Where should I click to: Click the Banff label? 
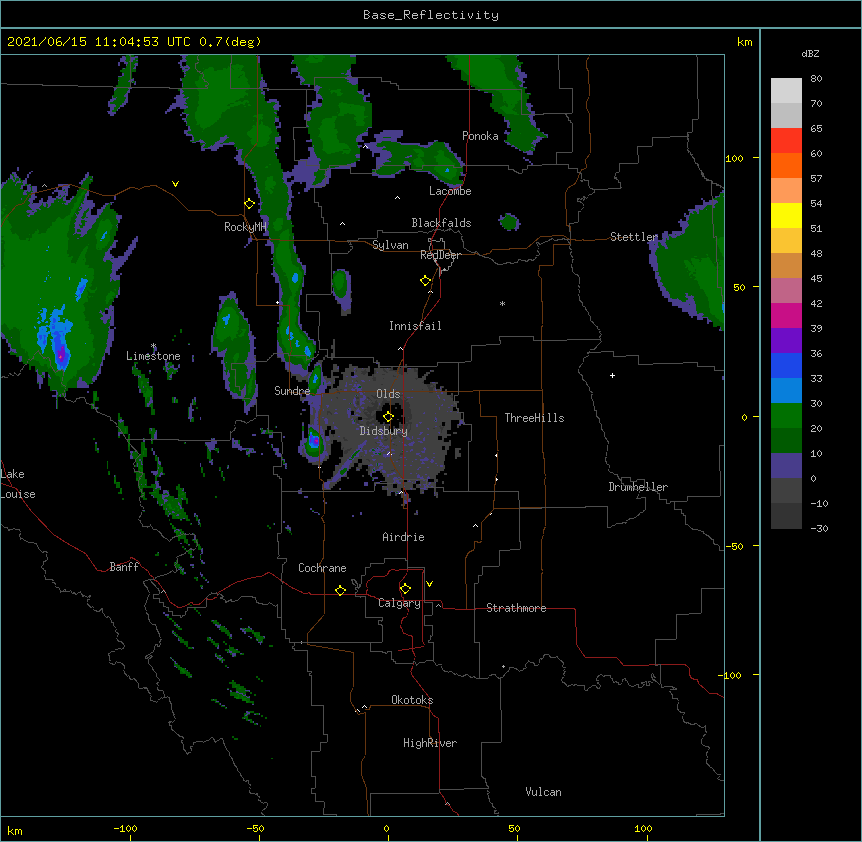(x=124, y=567)
